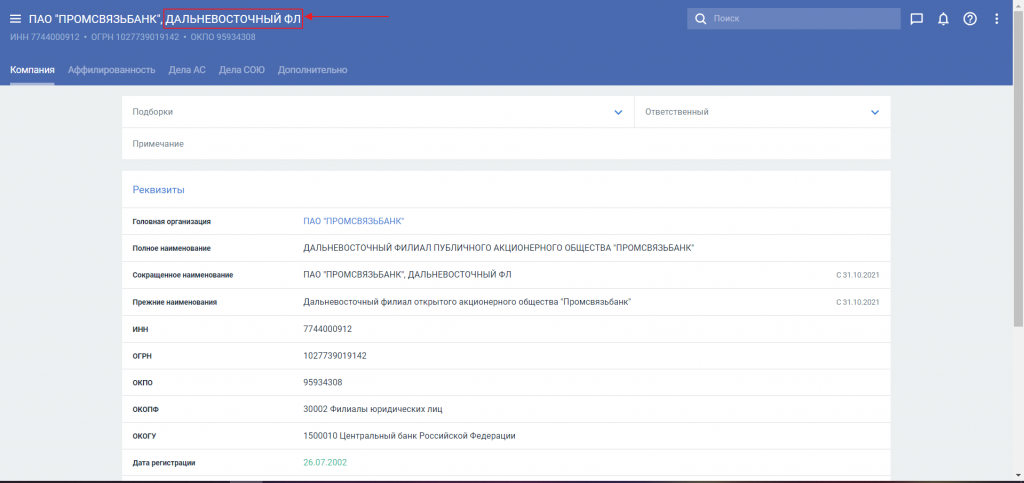
Task: Open the Дополнительно tab
Action: click(312, 70)
